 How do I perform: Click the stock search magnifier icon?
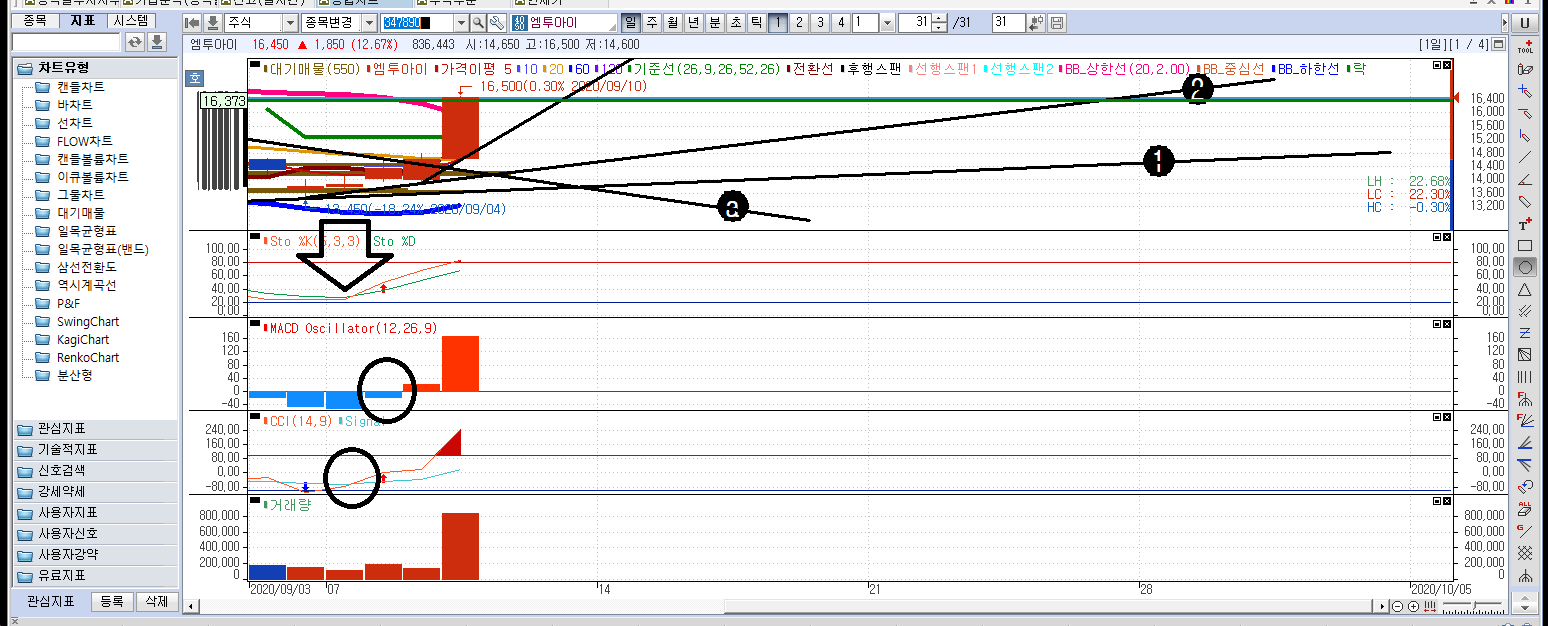pos(478,22)
